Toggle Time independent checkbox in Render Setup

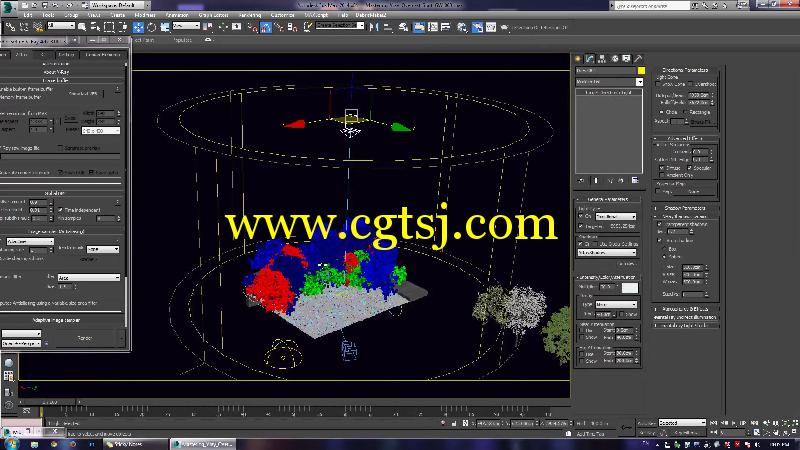coord(61,210)
